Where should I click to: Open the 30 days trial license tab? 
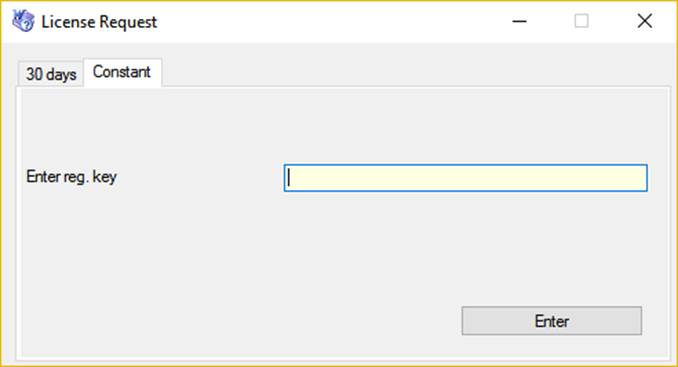coord(51,74)
